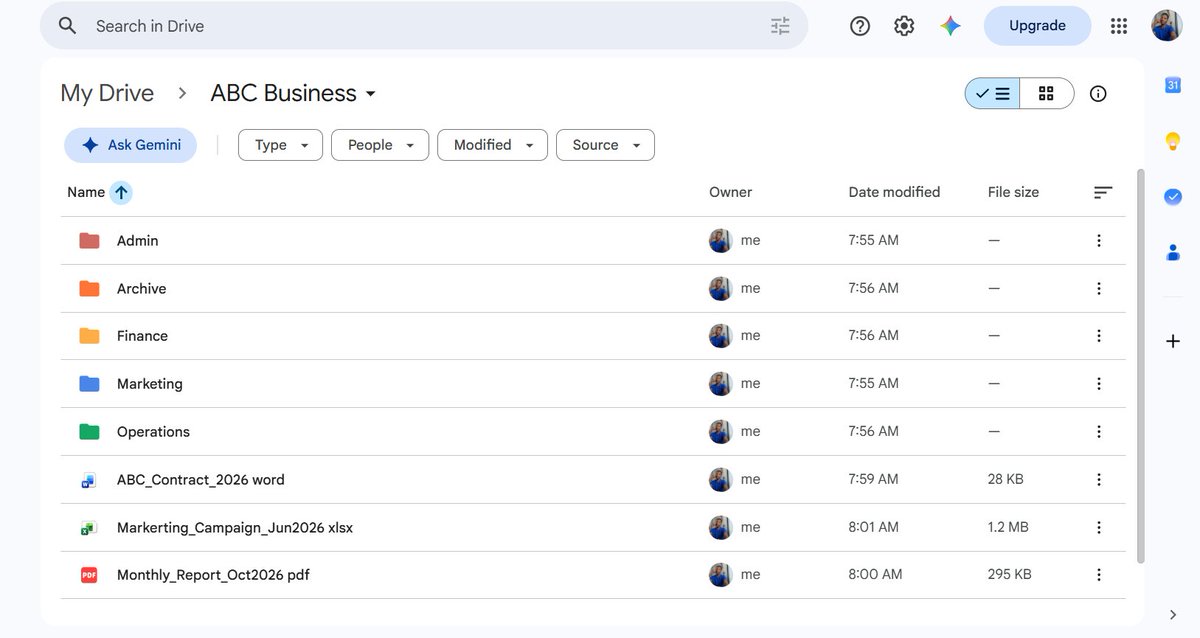Screen dimensions: 1200x638
Task: Expand the side panel chevron
Action: click(1173, 614)
